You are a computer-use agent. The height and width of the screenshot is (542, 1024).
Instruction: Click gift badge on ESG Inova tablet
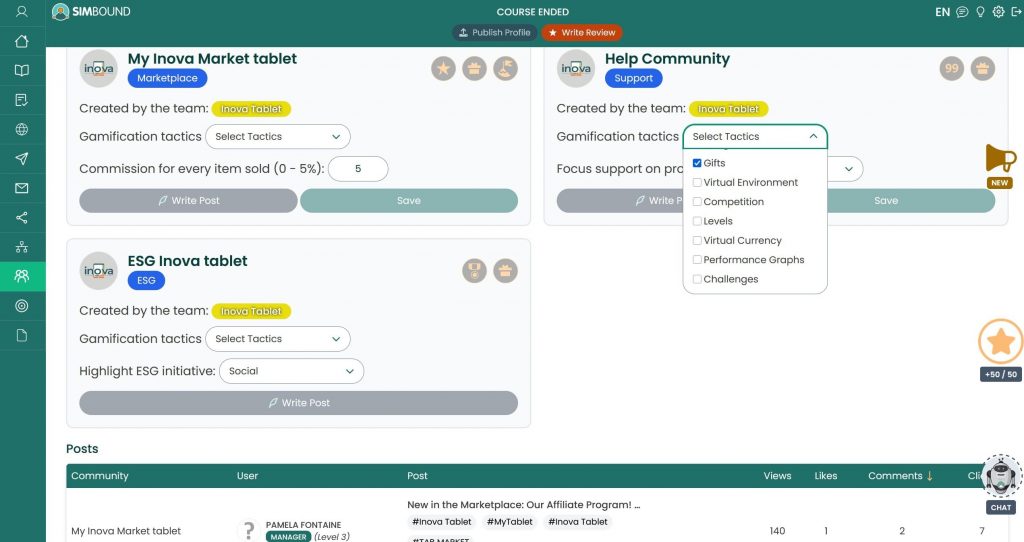pos(505,270)
